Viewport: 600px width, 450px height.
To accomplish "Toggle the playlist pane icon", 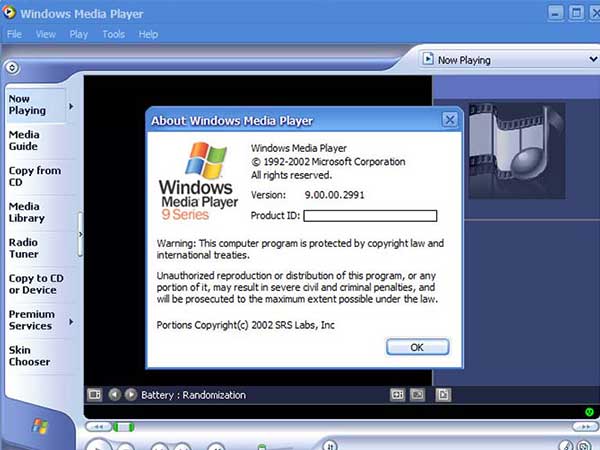I will click(x=443, y=395).
